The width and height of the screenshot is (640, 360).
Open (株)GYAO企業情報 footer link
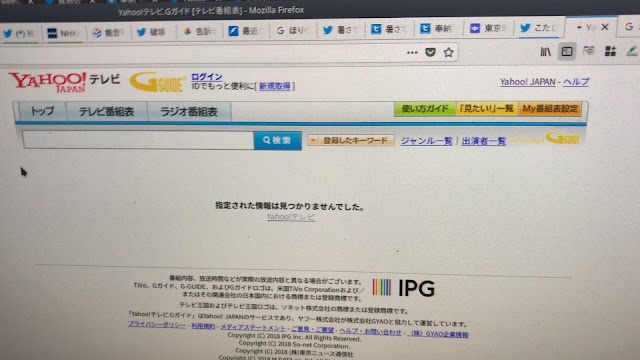(439, 334)
